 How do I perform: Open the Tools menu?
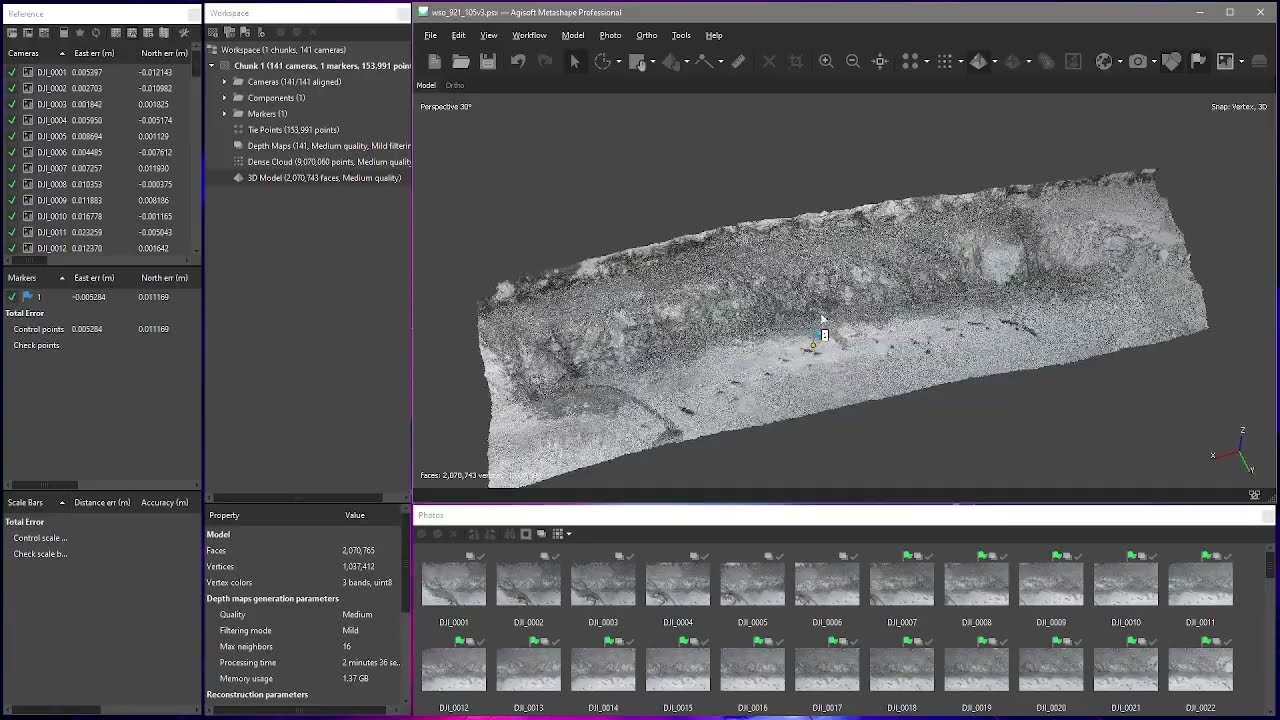[x=681, y=35]
